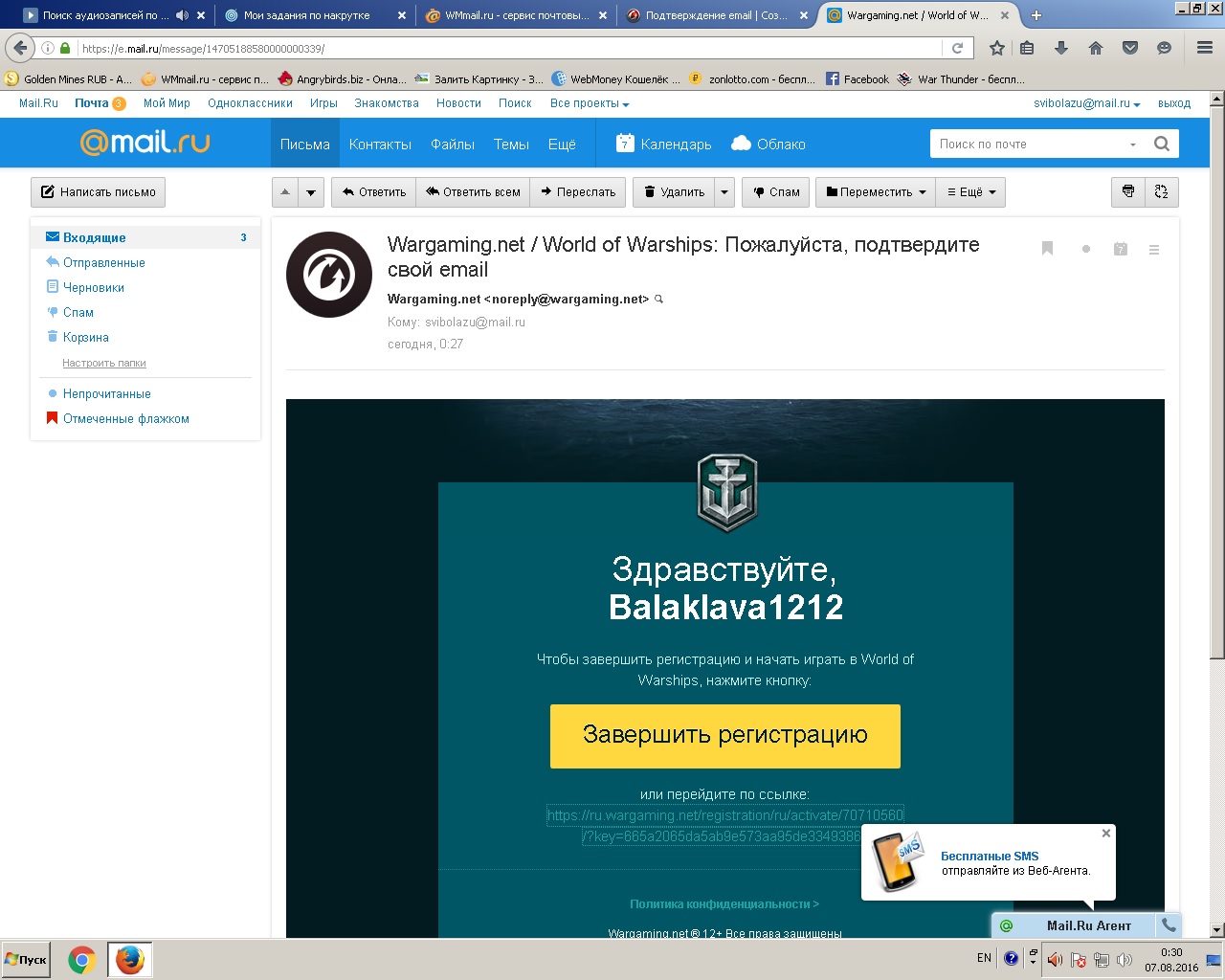Search letters from sender via magnifier icon
This screenshot has width=1225, height=980.
[658, 300]
